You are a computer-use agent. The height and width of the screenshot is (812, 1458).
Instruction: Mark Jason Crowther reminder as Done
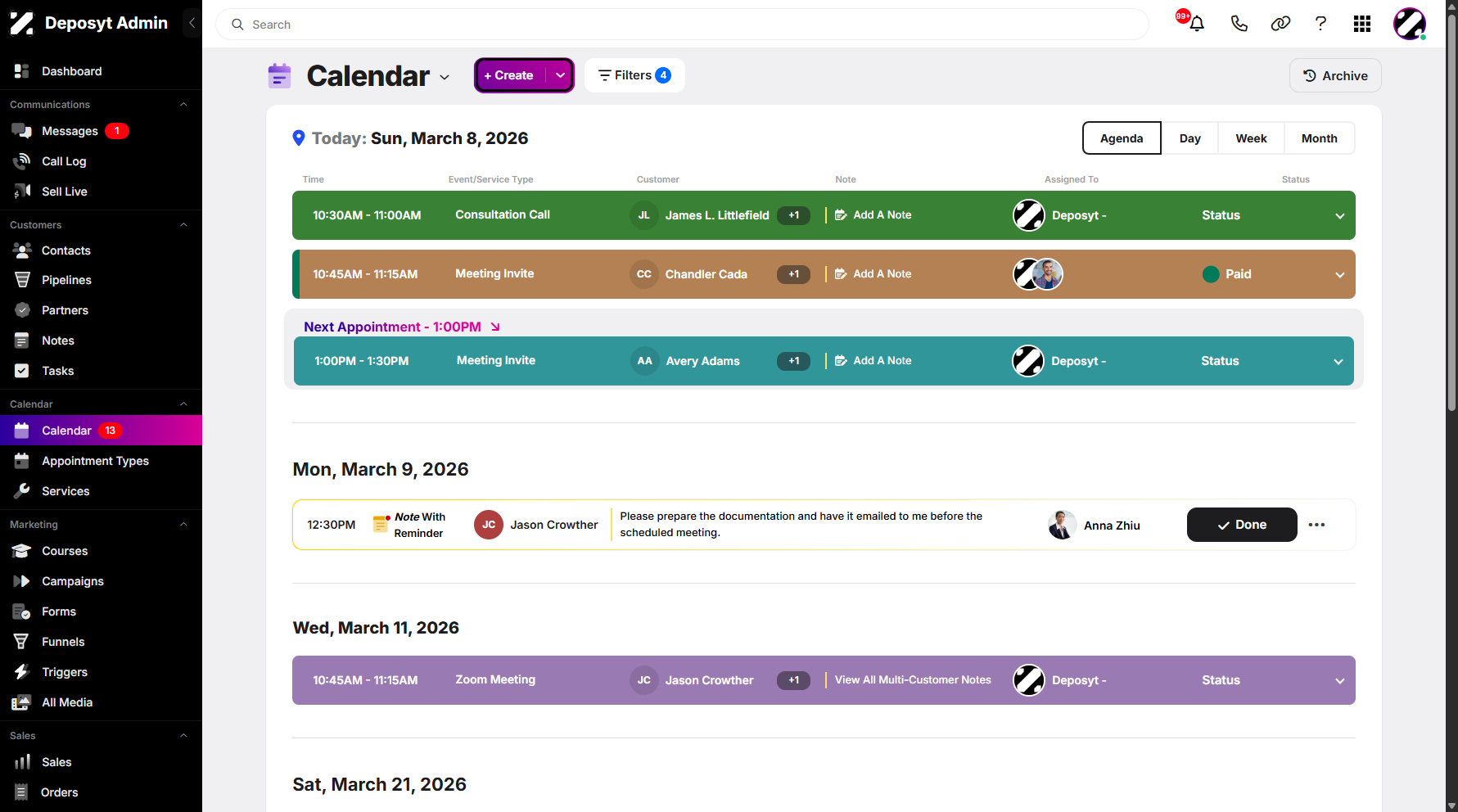[x=1242, y=525]
